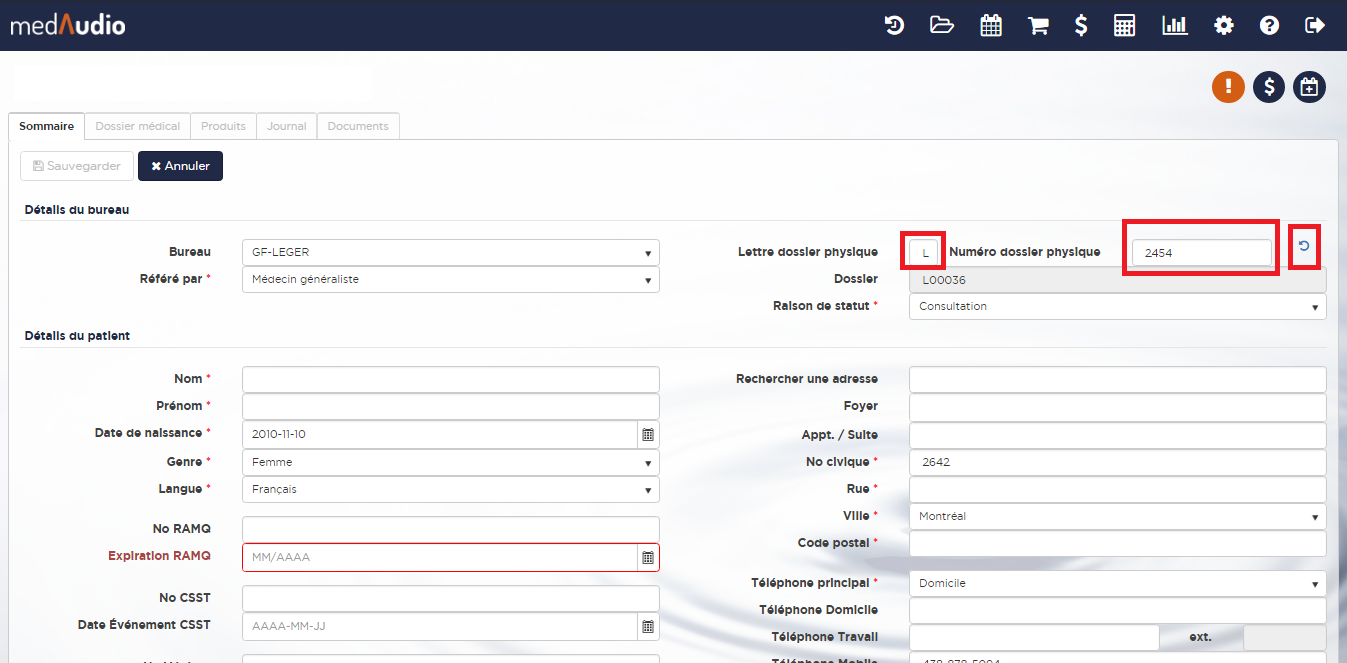The image size is (1347, 663).
Task: Open the calculator icon in navbar
Action: tap(1124, 26)
